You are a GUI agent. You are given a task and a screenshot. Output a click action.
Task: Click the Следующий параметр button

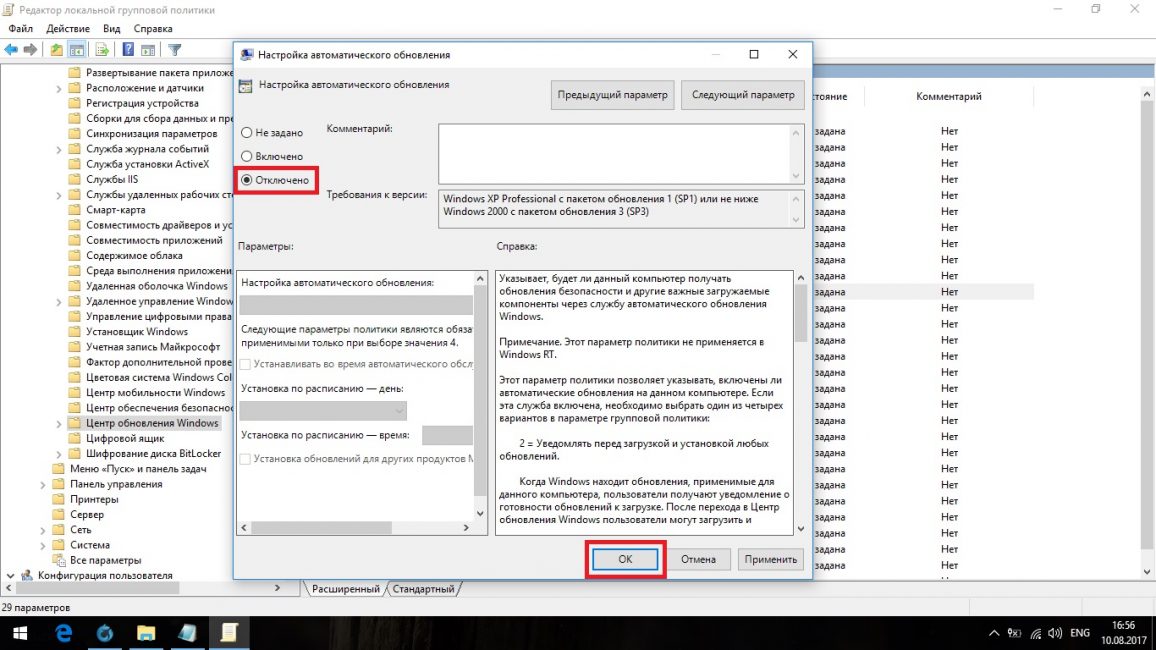coord(742,95)
